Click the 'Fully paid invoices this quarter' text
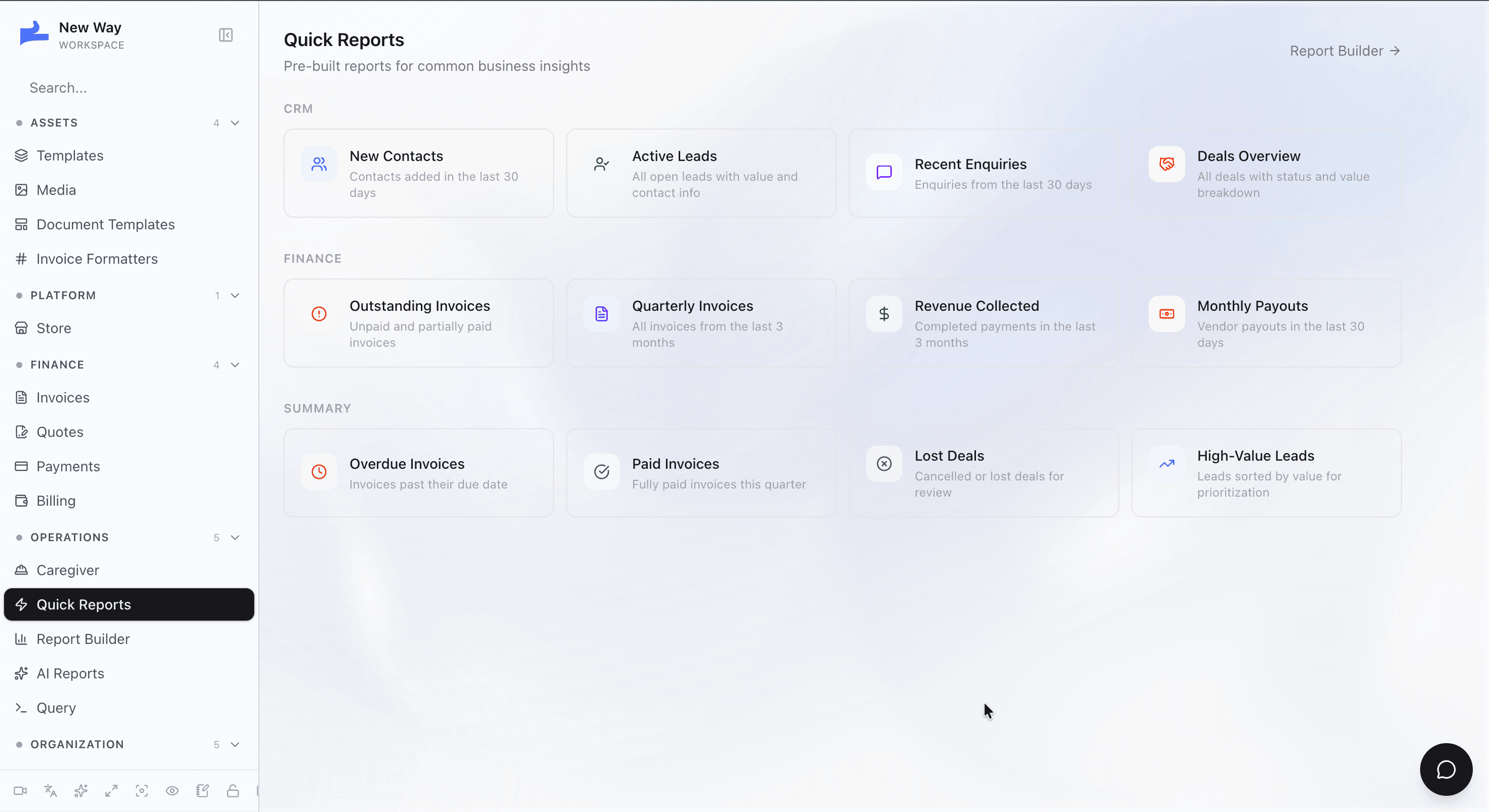The width and height of the screenshot is (1489, 812). coord(719,485)
